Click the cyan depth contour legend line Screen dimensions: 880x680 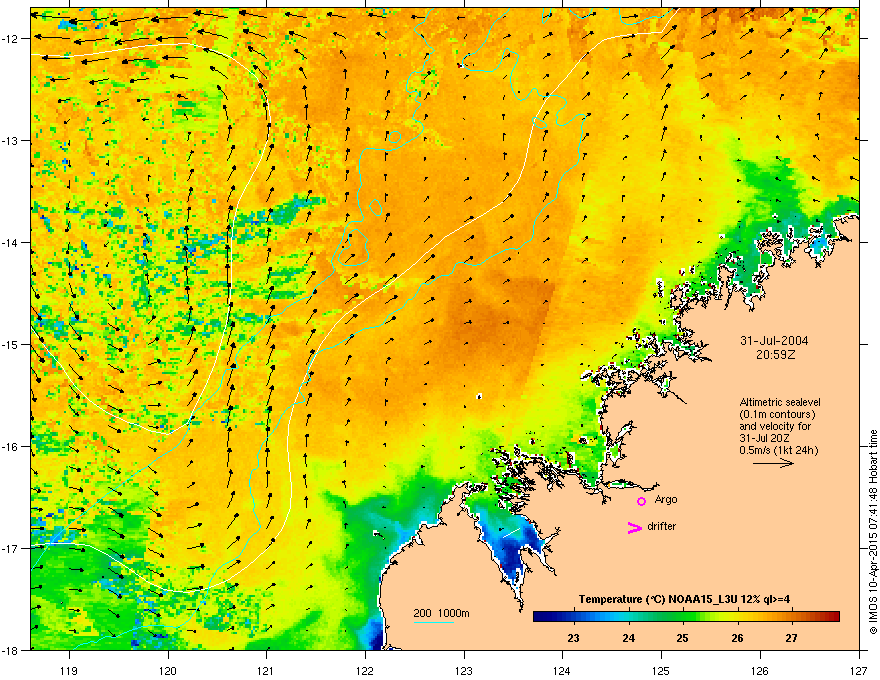tap(434, 623)
